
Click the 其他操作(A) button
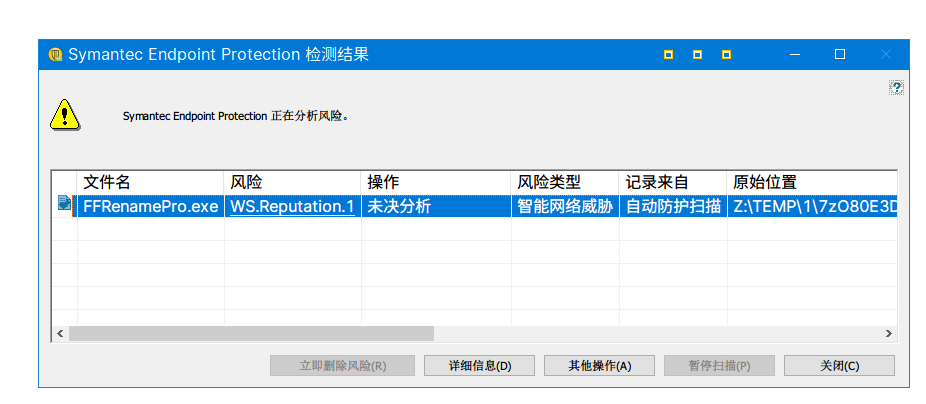[599, 366]
